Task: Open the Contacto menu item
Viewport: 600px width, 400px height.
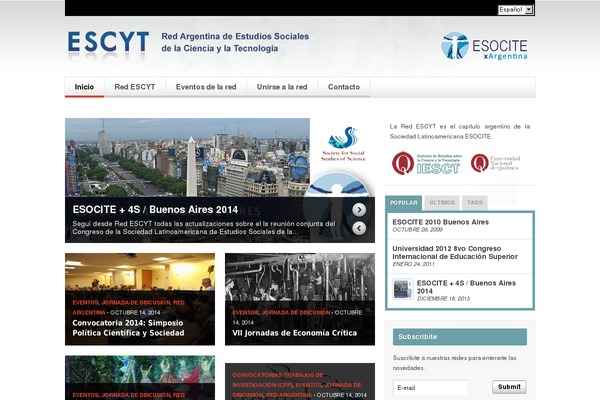Action: (344, 87)
